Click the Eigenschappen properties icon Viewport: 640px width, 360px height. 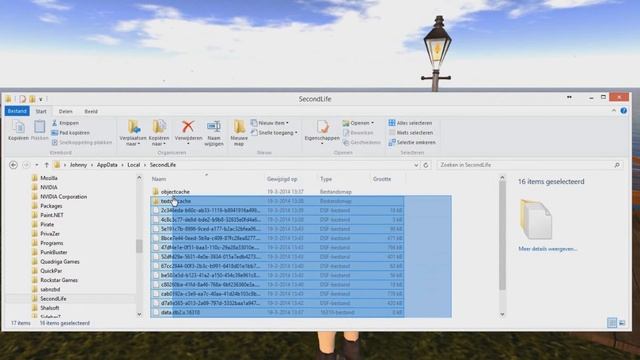point(322,127)
